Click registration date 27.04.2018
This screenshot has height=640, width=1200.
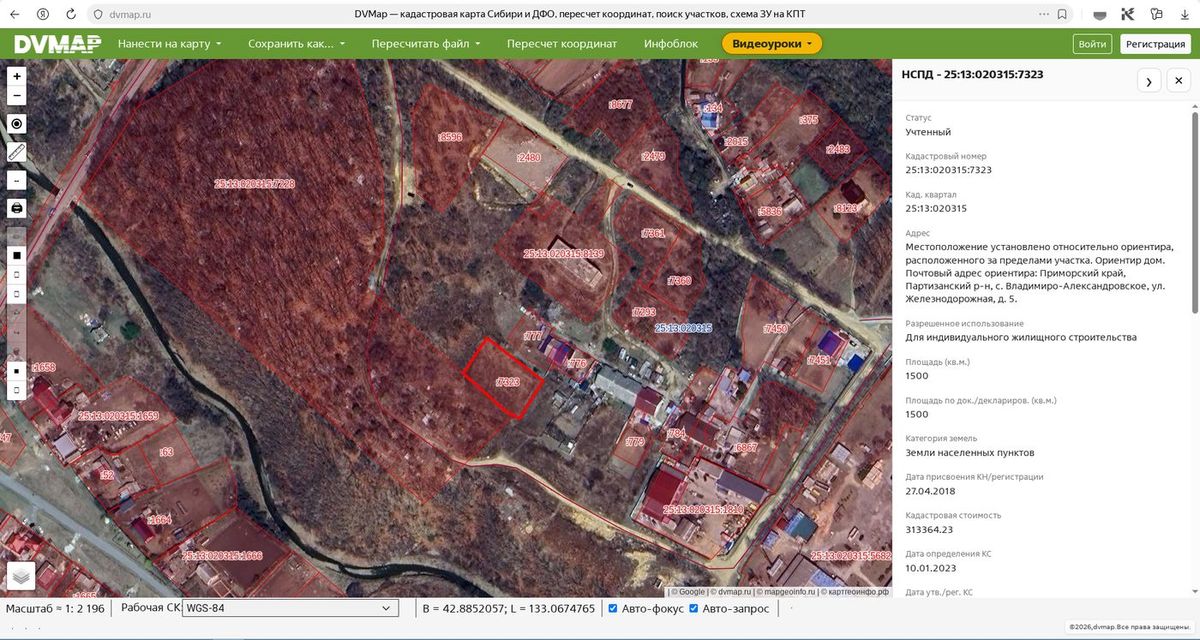pos(928,491)
